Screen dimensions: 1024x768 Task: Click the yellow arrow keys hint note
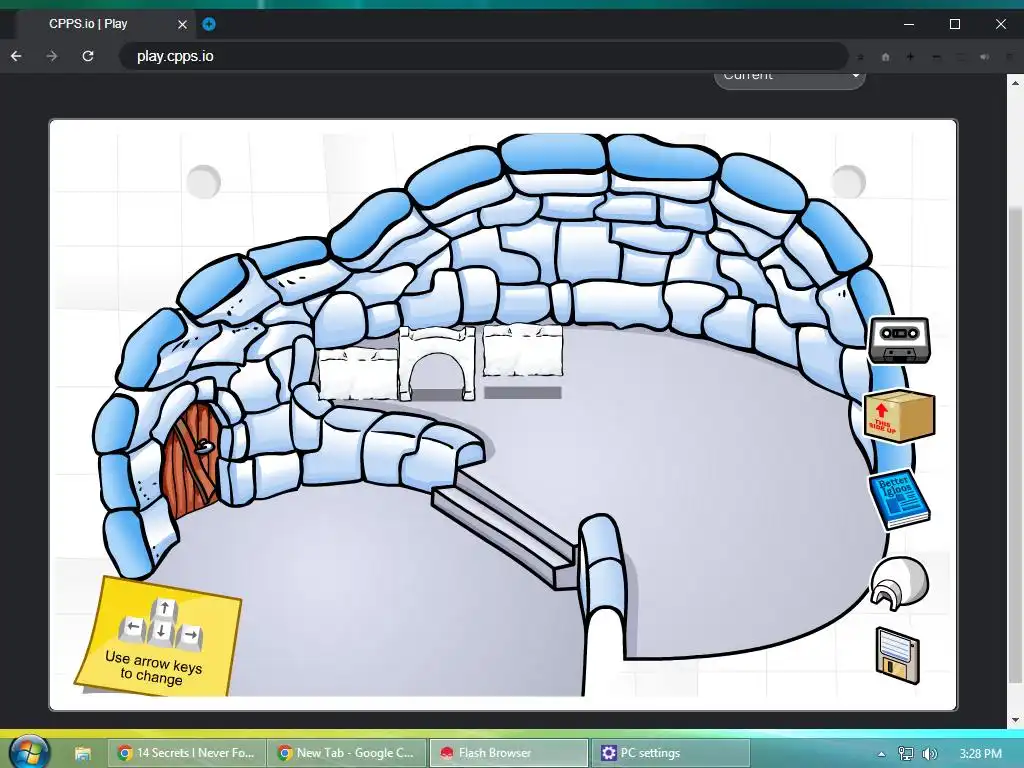tap(159, 636)
